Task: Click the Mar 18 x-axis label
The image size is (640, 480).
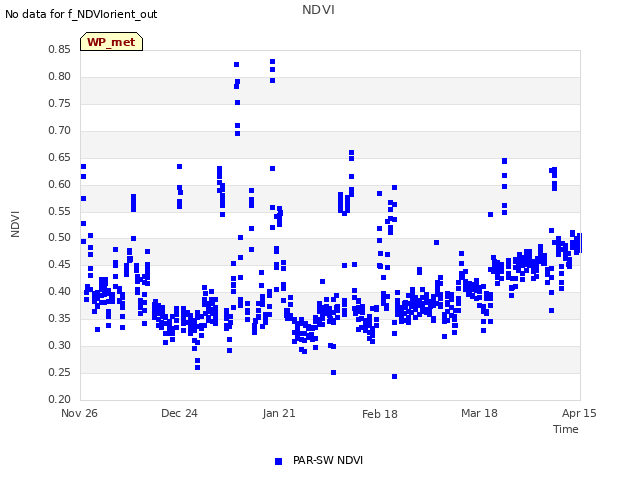Action: click(479, 413)
